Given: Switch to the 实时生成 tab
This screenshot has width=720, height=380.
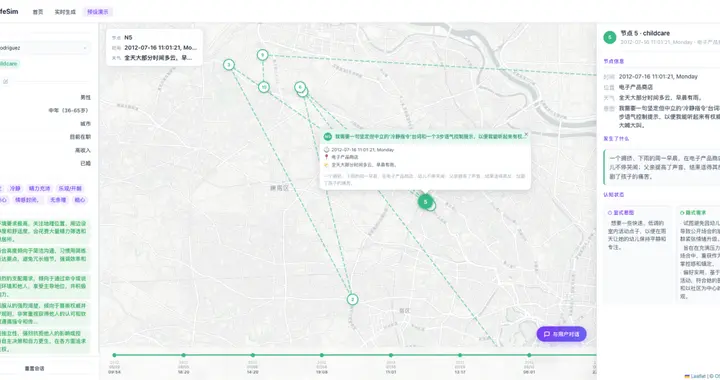Looking at the screenshot, I should click(x=65, y=12).
